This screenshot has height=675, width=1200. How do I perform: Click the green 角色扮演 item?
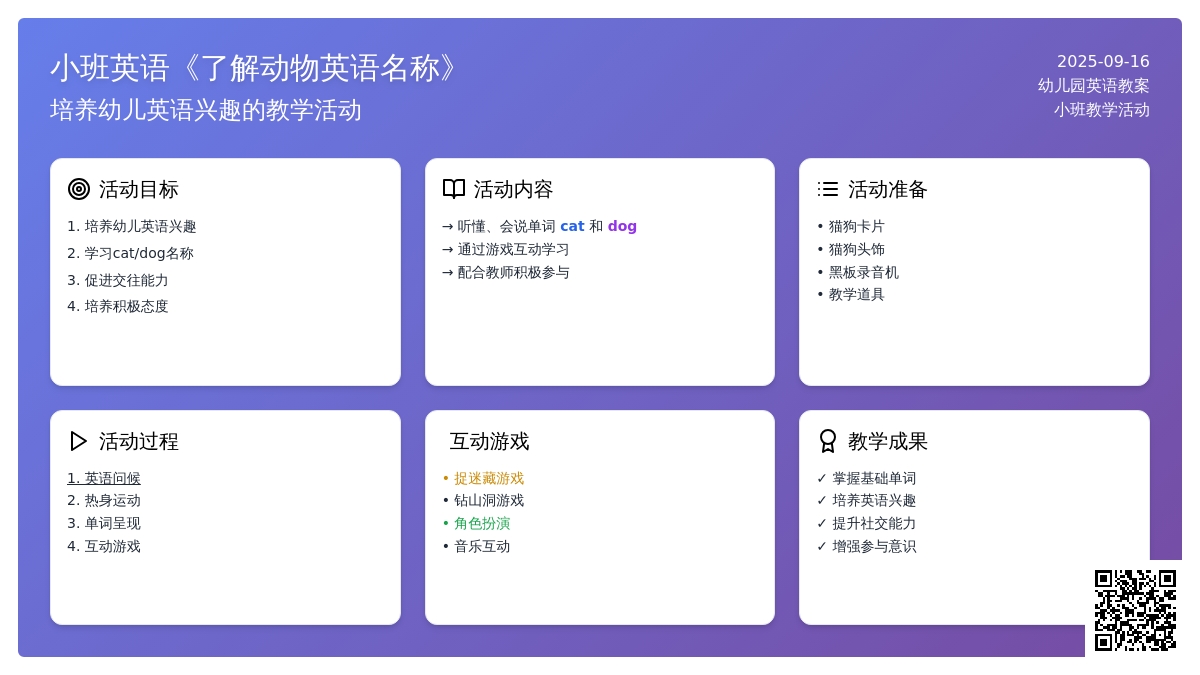point(481,523)
